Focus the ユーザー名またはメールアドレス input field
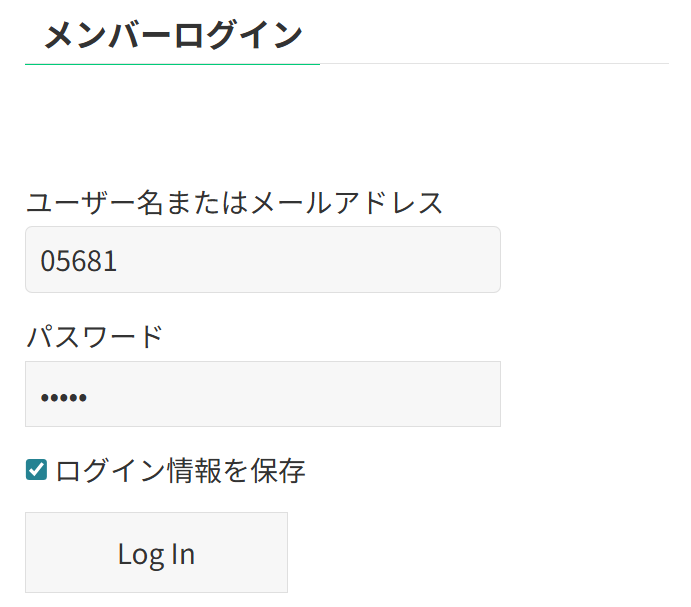This screenshot has height=607, width=691. [x=262, y=260]
